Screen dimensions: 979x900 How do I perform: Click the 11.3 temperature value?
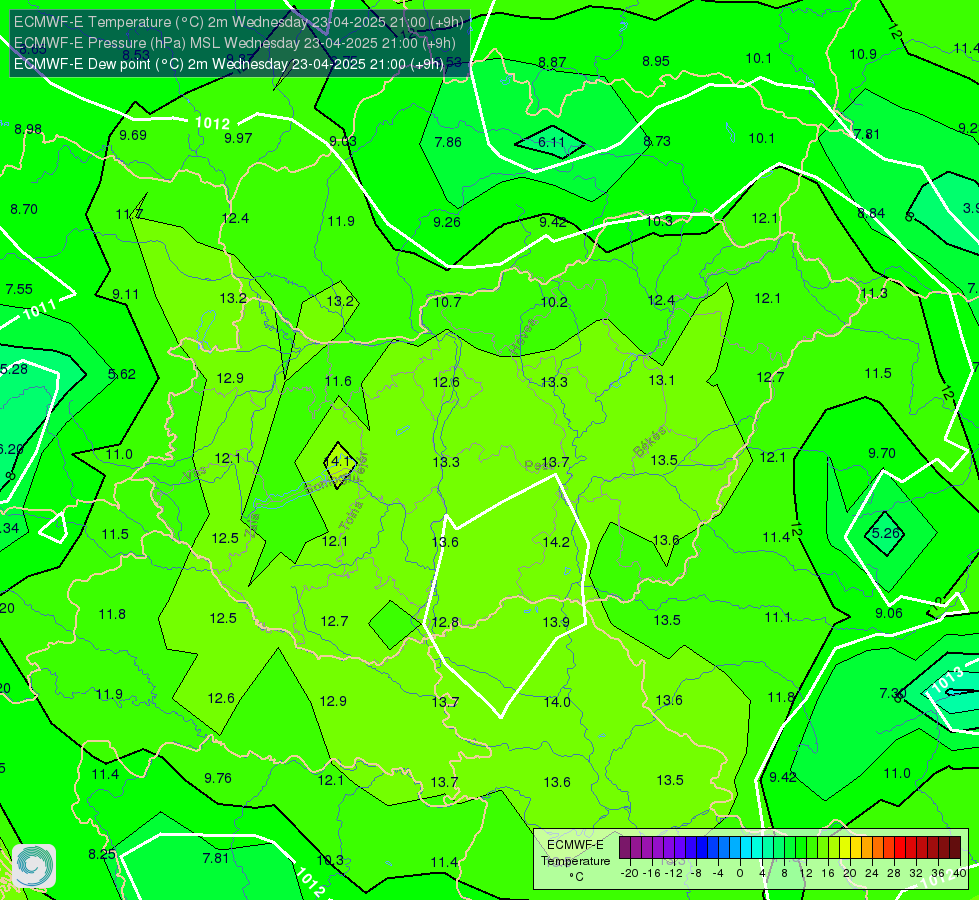874,294
